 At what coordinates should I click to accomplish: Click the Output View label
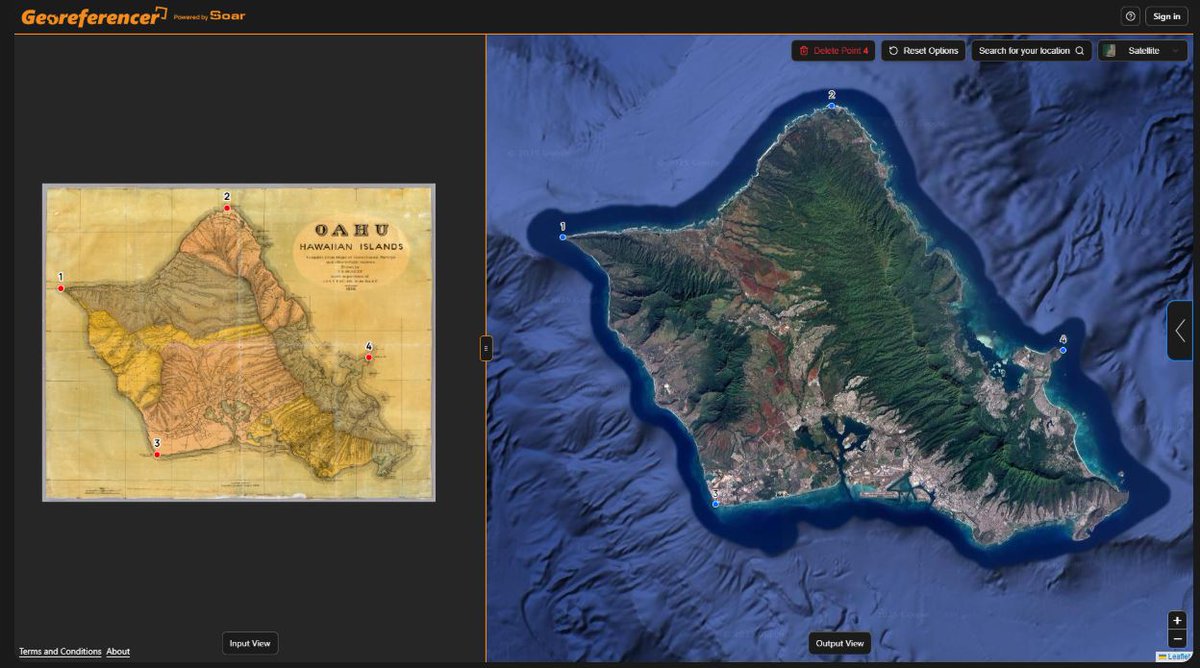840,643
